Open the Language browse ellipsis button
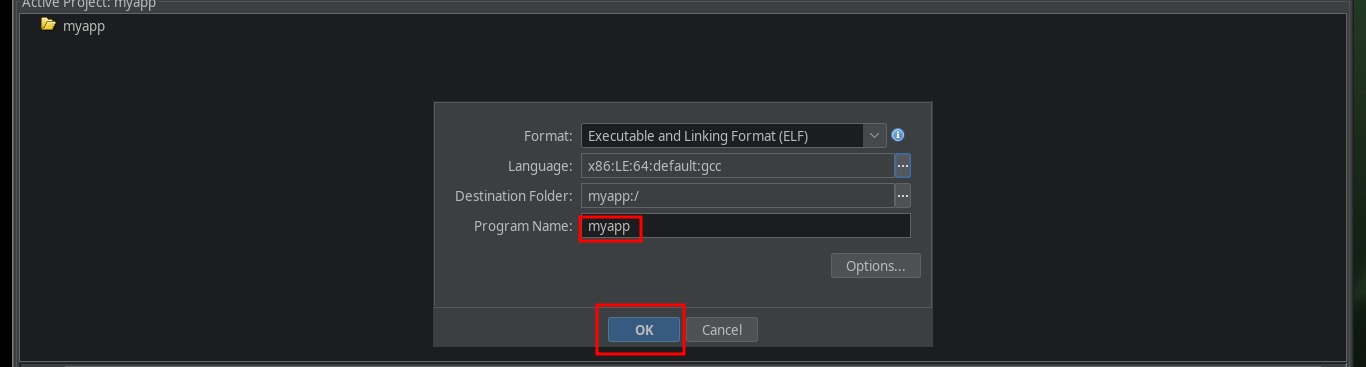Image resolution: width=1366 pixels, height=367 pixels. [902, 165]
